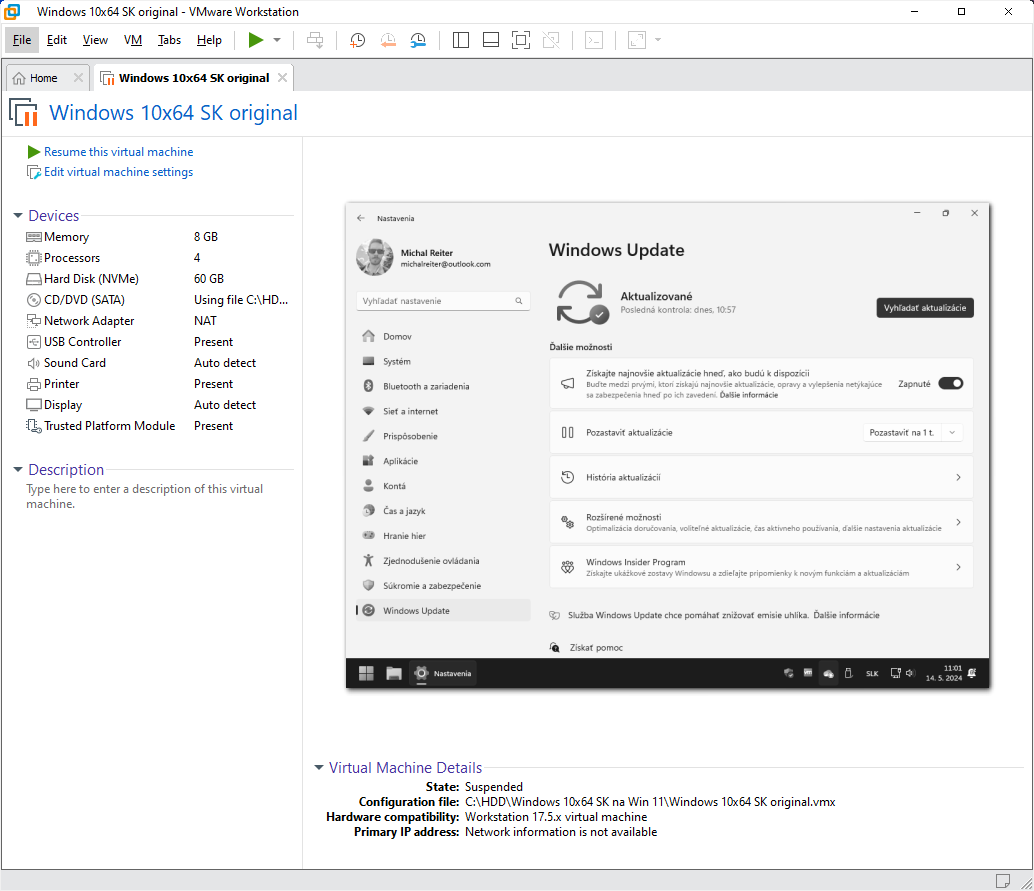Collapse the Virtual Machine Details section
Image resolution: width=1034 pixels, height=891 pixels.
point(319,768)
